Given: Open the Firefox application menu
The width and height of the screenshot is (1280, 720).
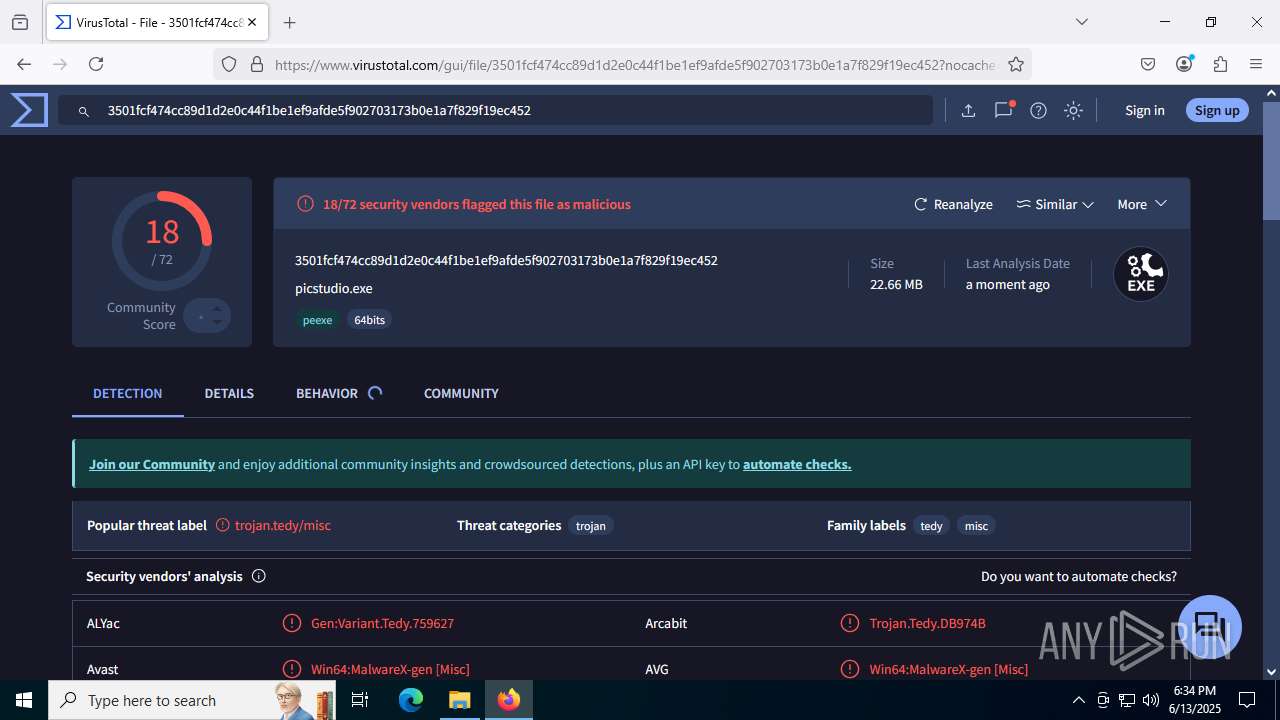Looking at the screenshot, I should (1256, 64).
